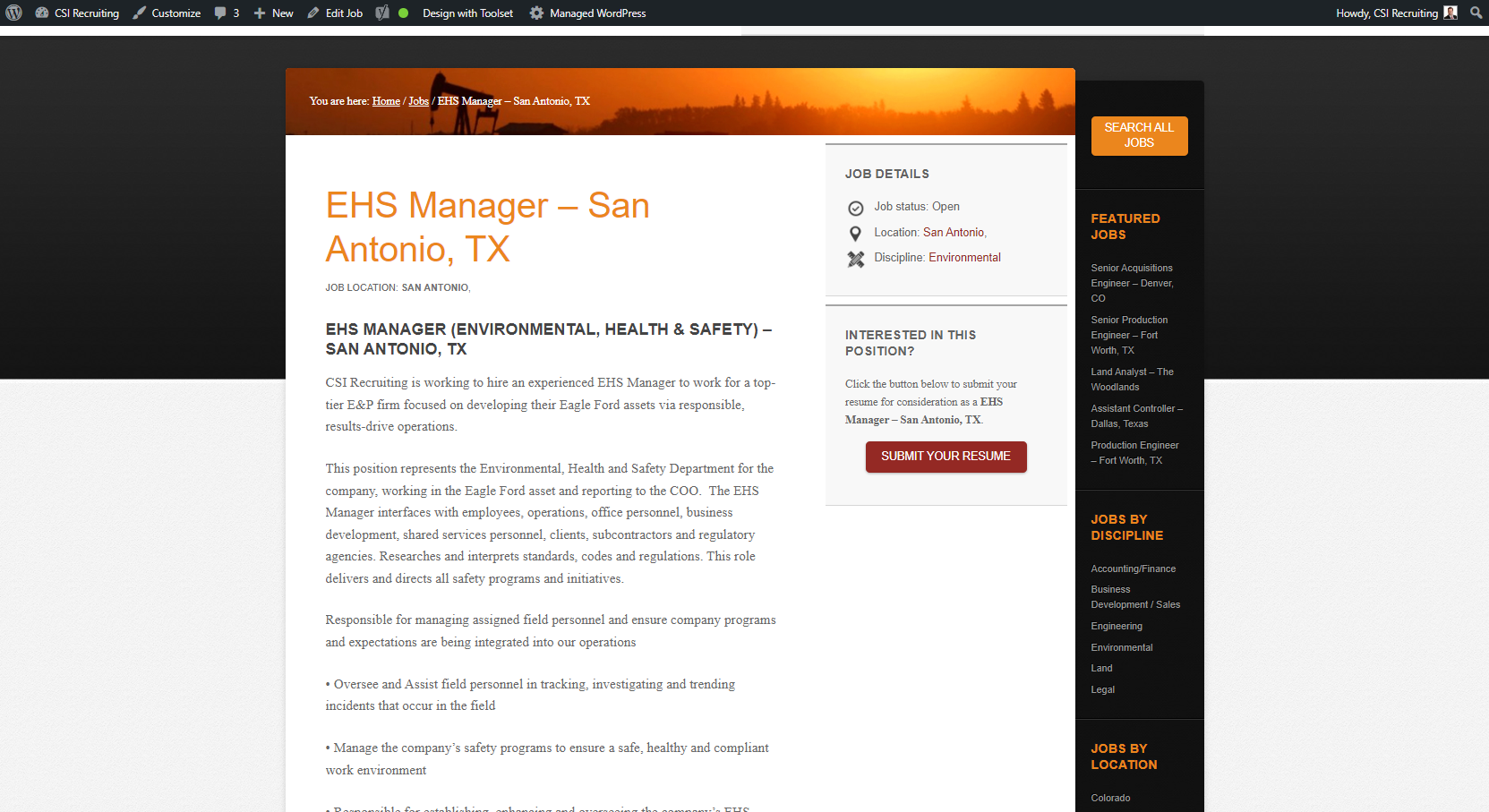This screenshot has width=1489, height=812.
Task: Click the WordPress logo icon
Action: pos(14,13)
